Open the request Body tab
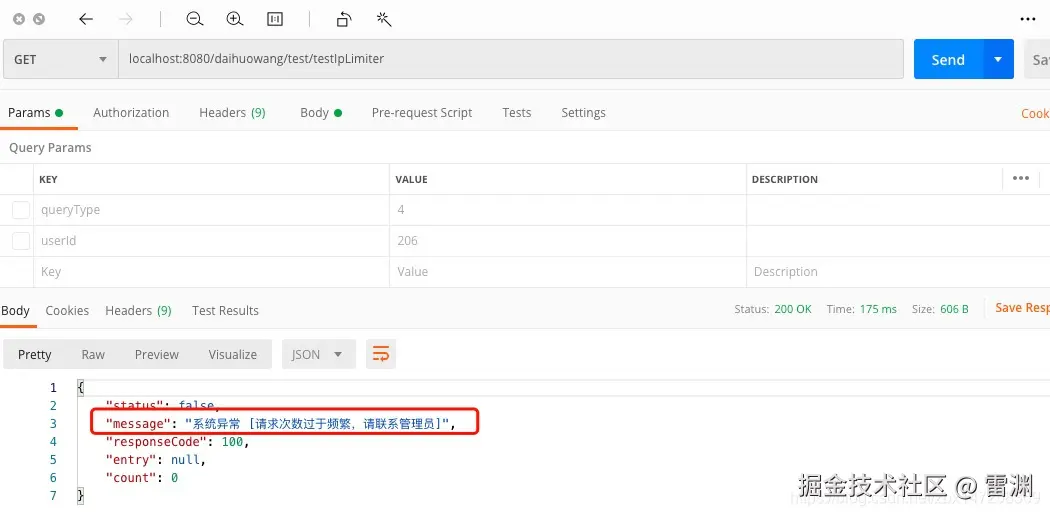Viewport: 1050px width, 516px height. [321, 112]
